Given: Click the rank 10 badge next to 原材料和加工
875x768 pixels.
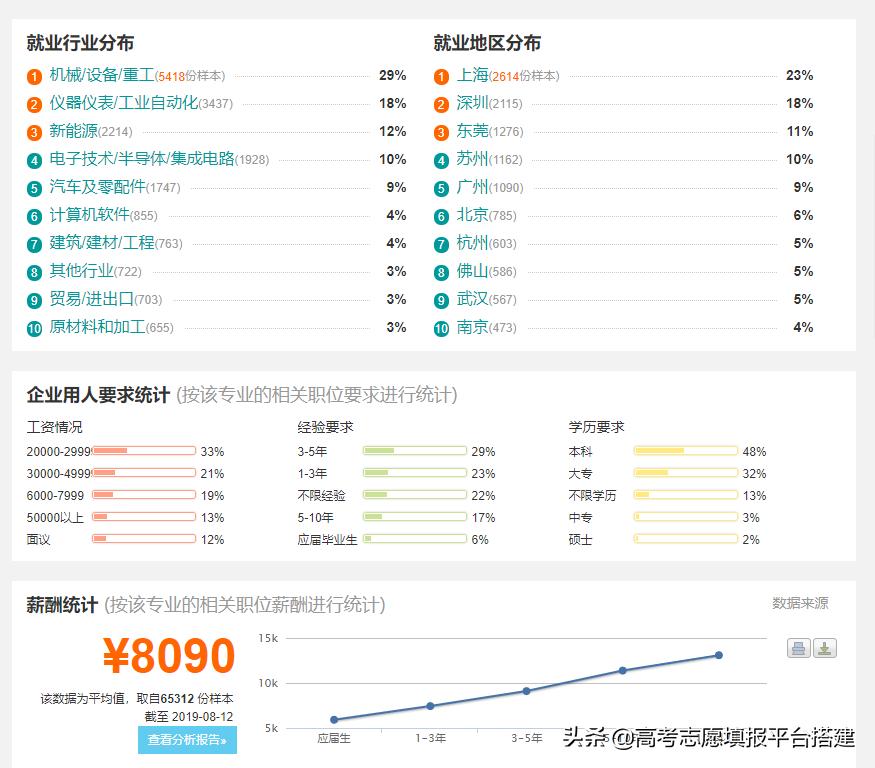Looking at the screenshot, I should (x=31, y=327).
